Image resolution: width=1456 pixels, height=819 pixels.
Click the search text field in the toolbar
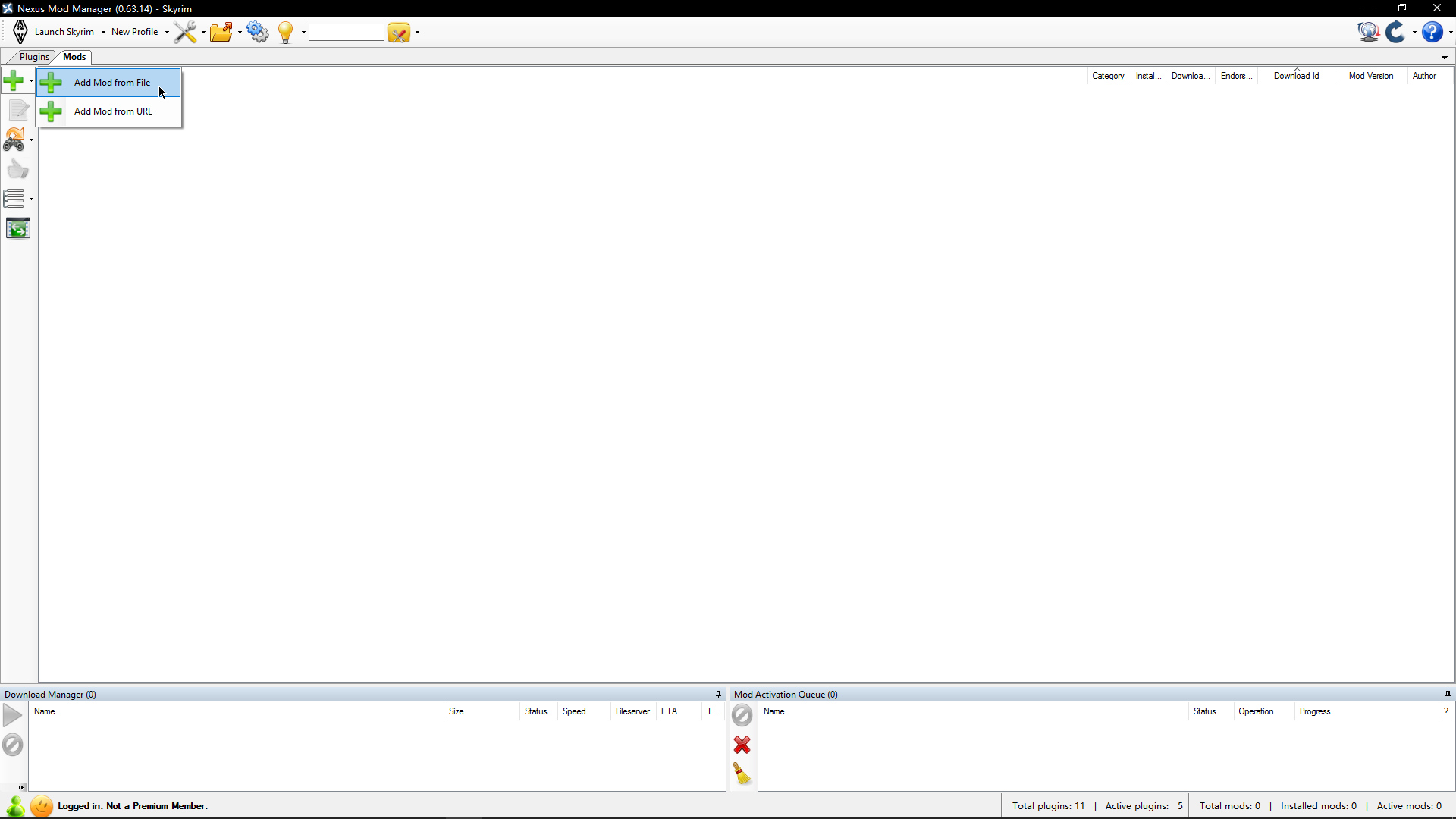coord(347,32)
